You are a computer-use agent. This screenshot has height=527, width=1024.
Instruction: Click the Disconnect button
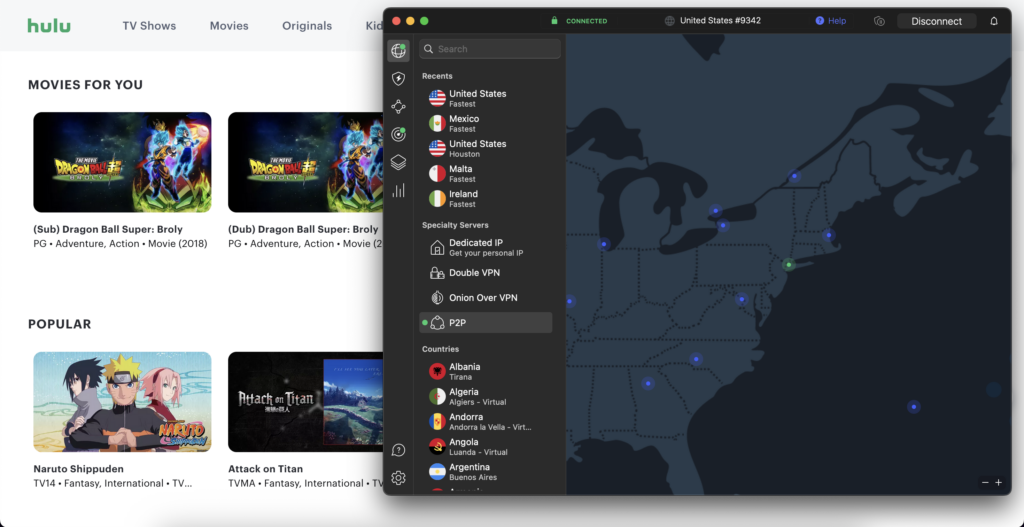[x=936, y=21]
